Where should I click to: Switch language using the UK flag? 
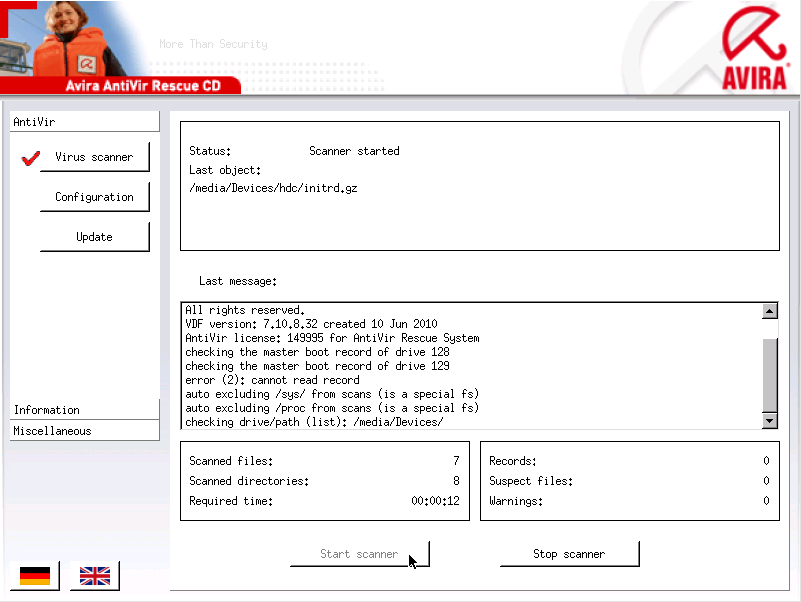point(95,575)
